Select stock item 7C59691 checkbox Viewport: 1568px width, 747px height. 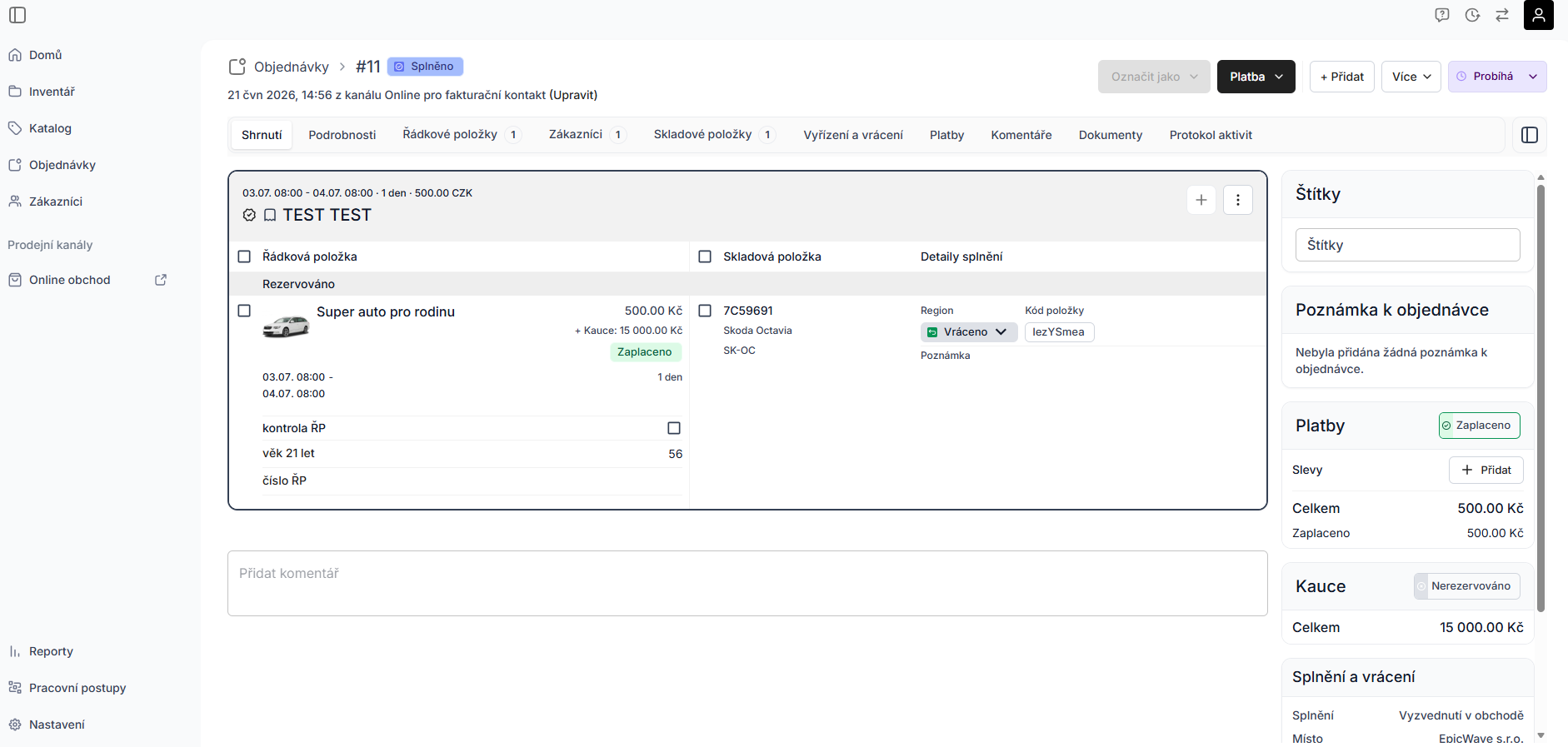click(x=705, y=311)
